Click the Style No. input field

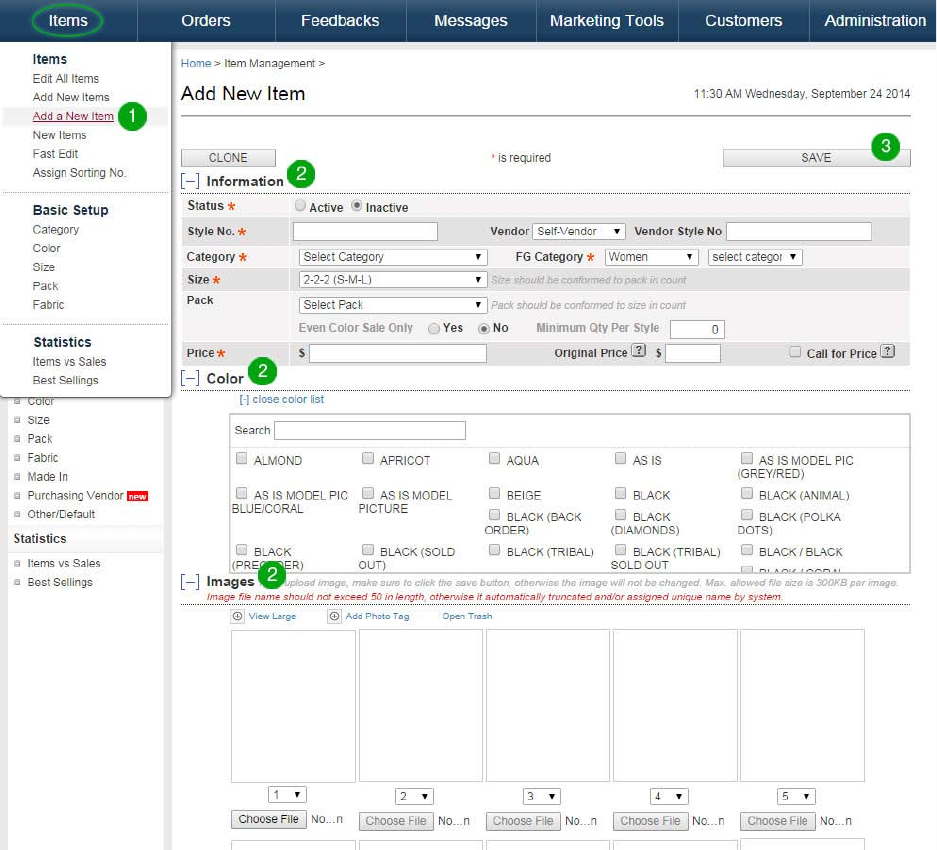click(x=365, y=232)
